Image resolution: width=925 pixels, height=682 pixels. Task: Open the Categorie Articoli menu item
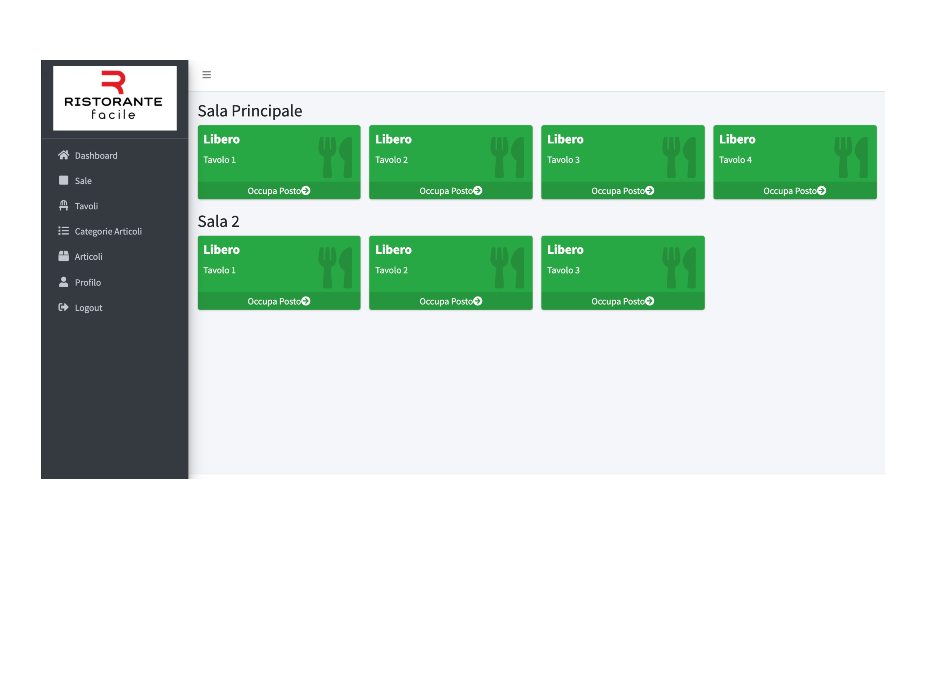tap(108, 231)
